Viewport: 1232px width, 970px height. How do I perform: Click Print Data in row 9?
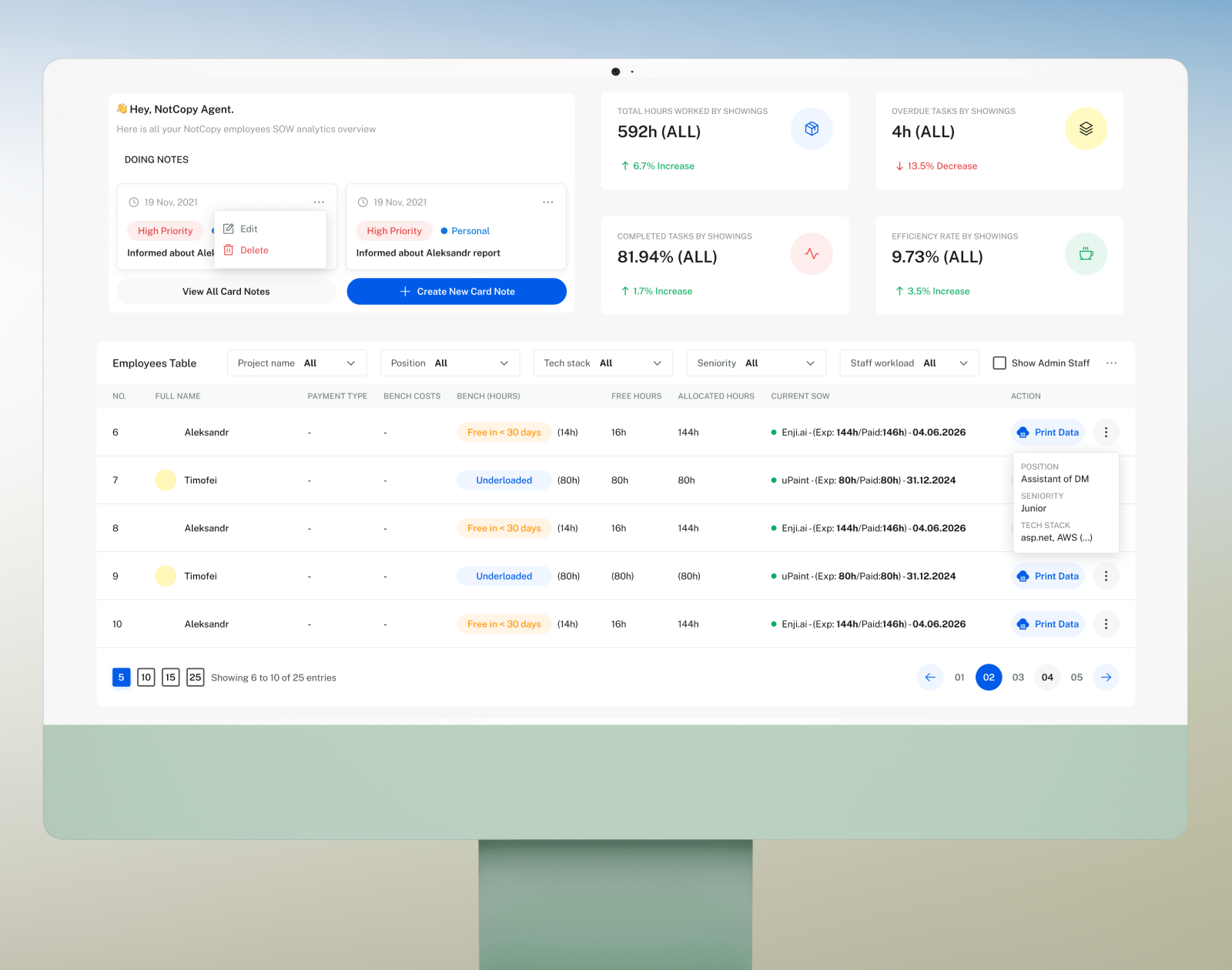[x=1048, y=577]
